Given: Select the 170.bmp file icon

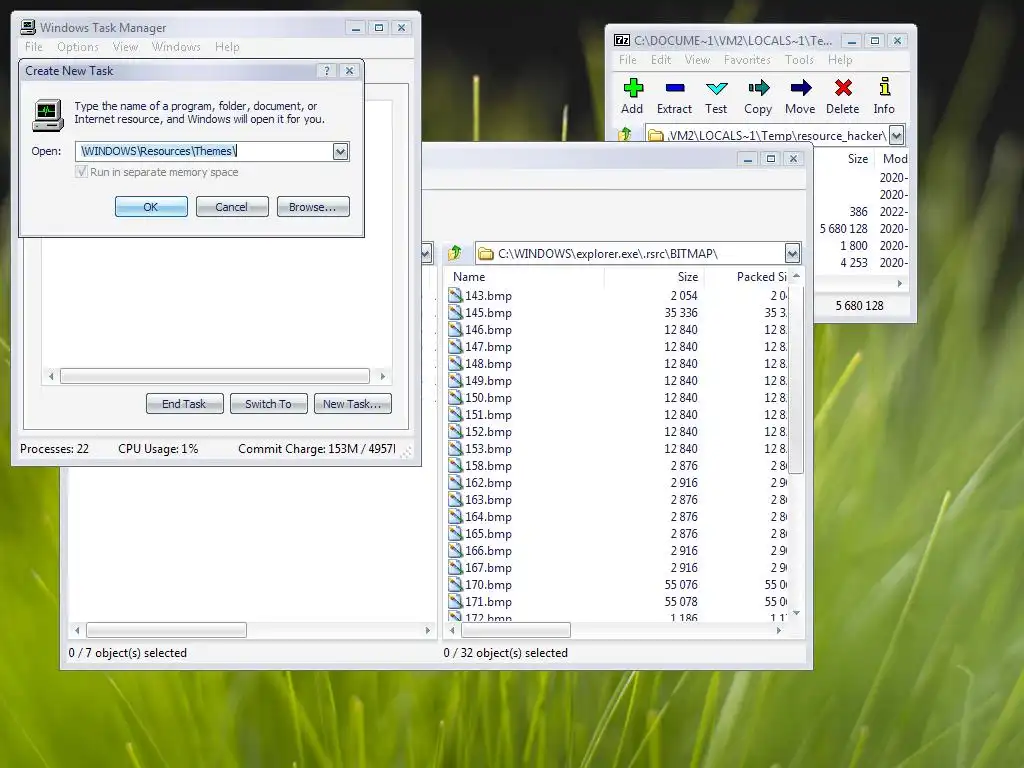Looking at the screenshot, I should (x=455, y=584).
